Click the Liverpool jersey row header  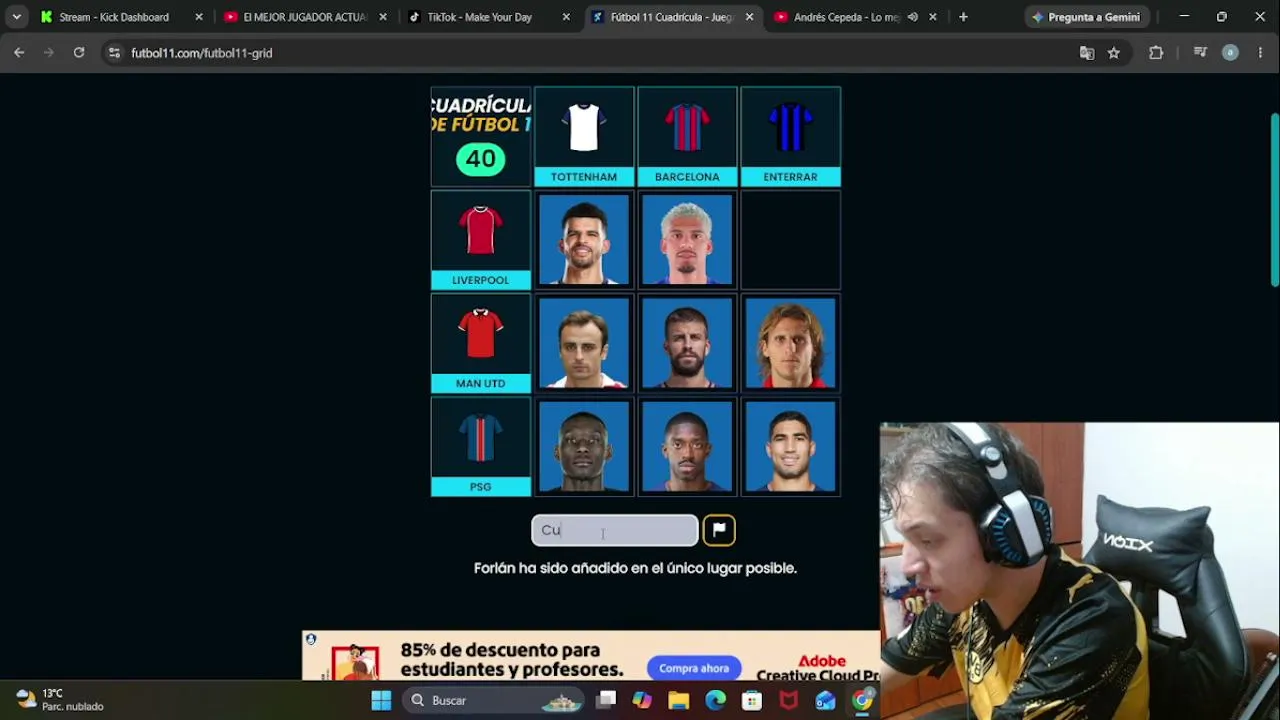point(480,240)
